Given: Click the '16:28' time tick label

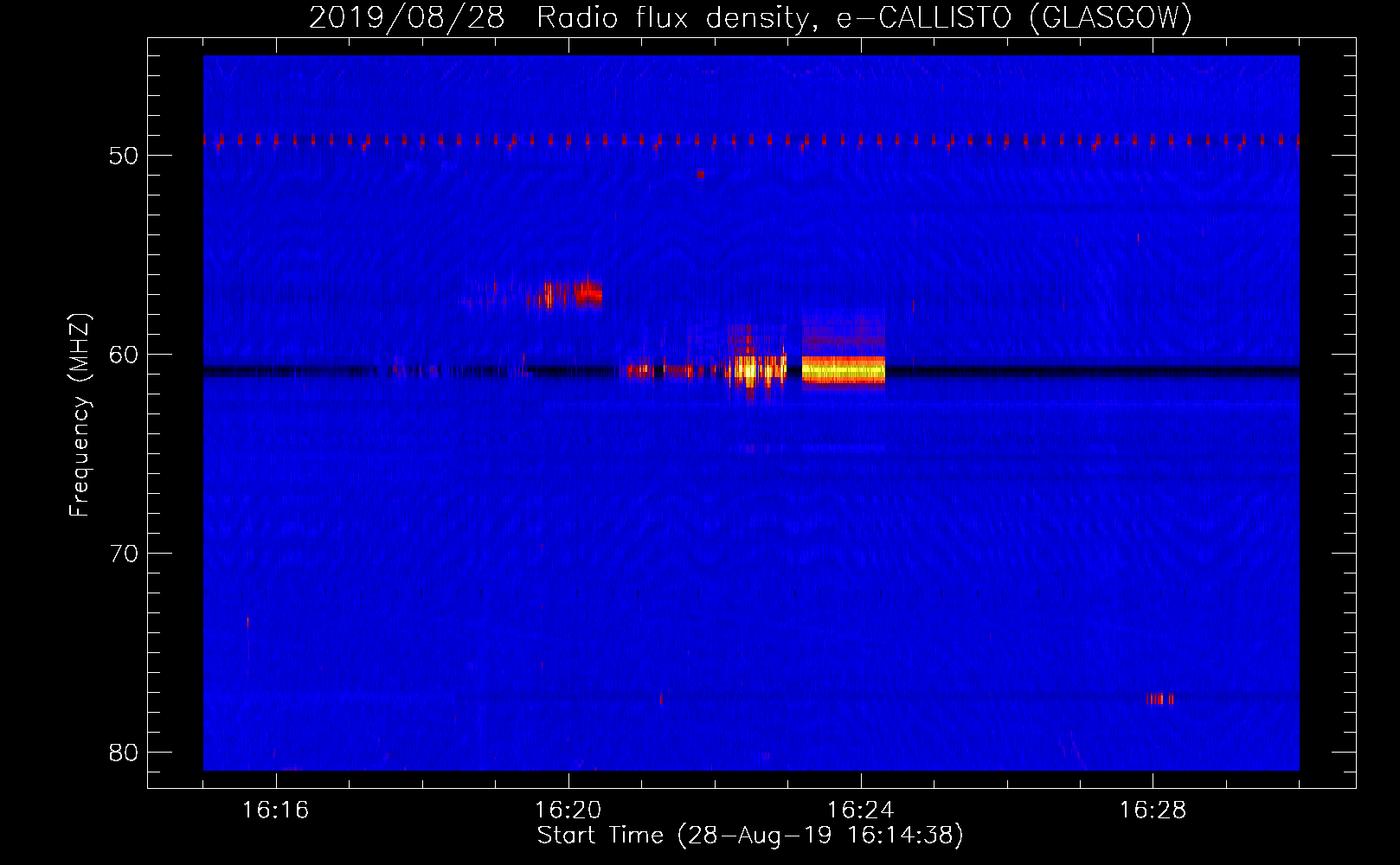Looking at the screenshot, I should pyautogui.click(x=1153, y=811).
